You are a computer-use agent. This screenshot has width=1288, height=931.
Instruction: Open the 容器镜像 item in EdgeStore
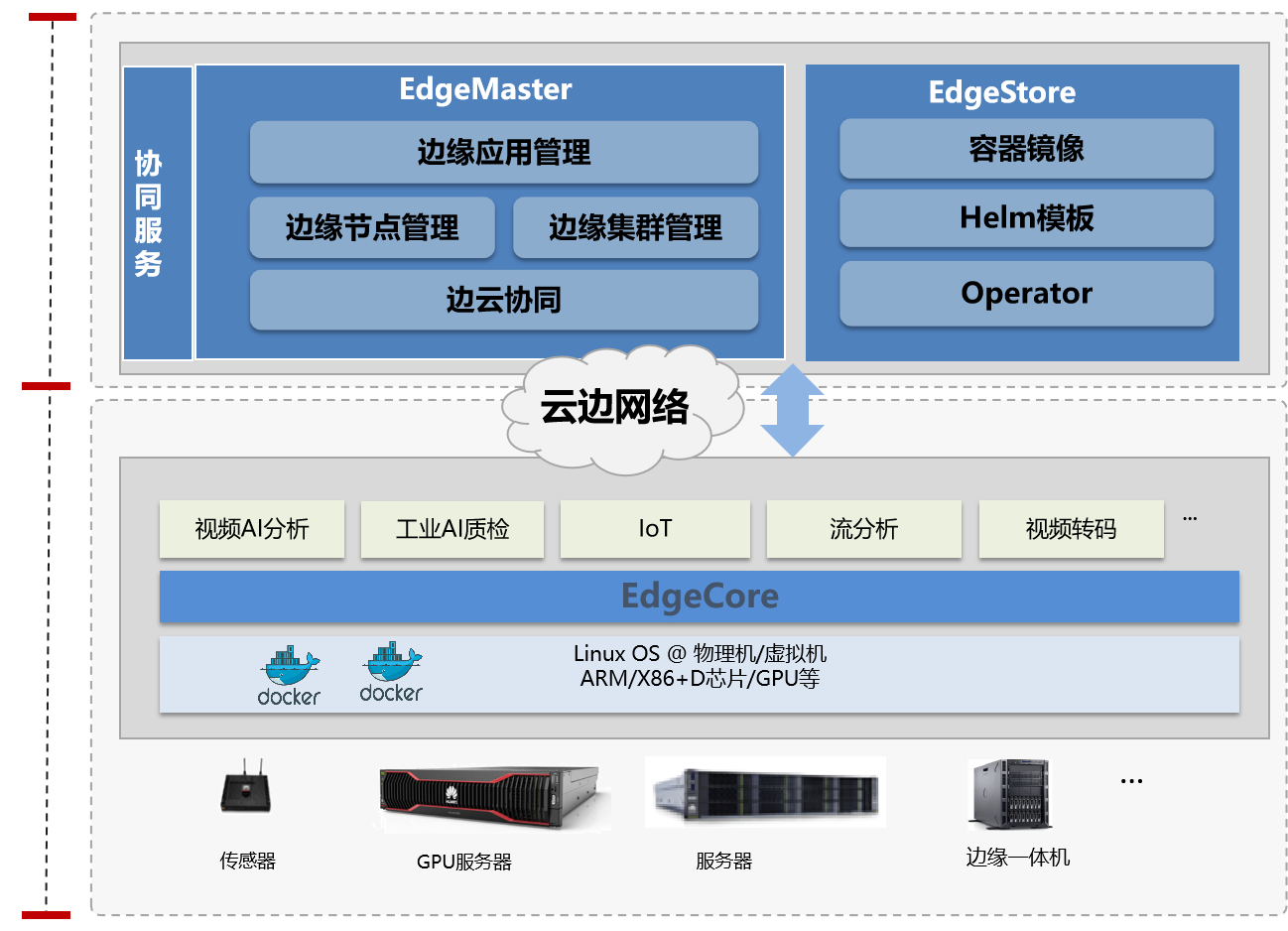[1026, 149]
